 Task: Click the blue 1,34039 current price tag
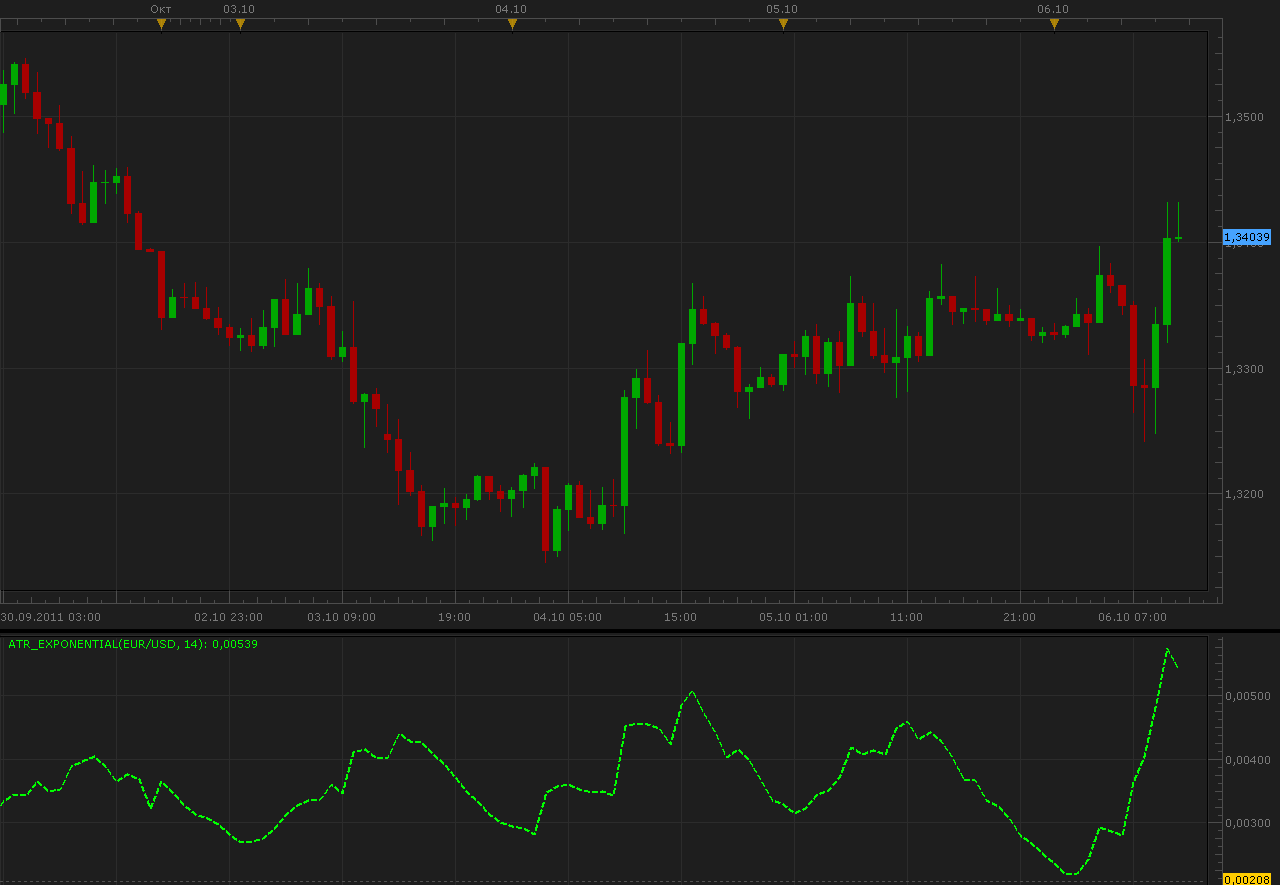tap(1247, 237)
